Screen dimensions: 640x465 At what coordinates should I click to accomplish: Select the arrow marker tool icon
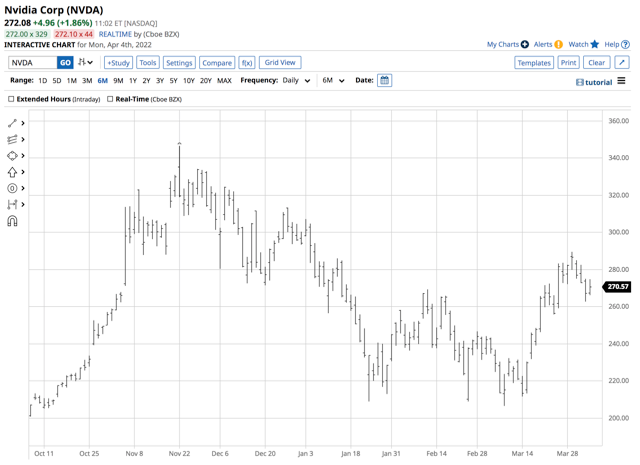12,172
